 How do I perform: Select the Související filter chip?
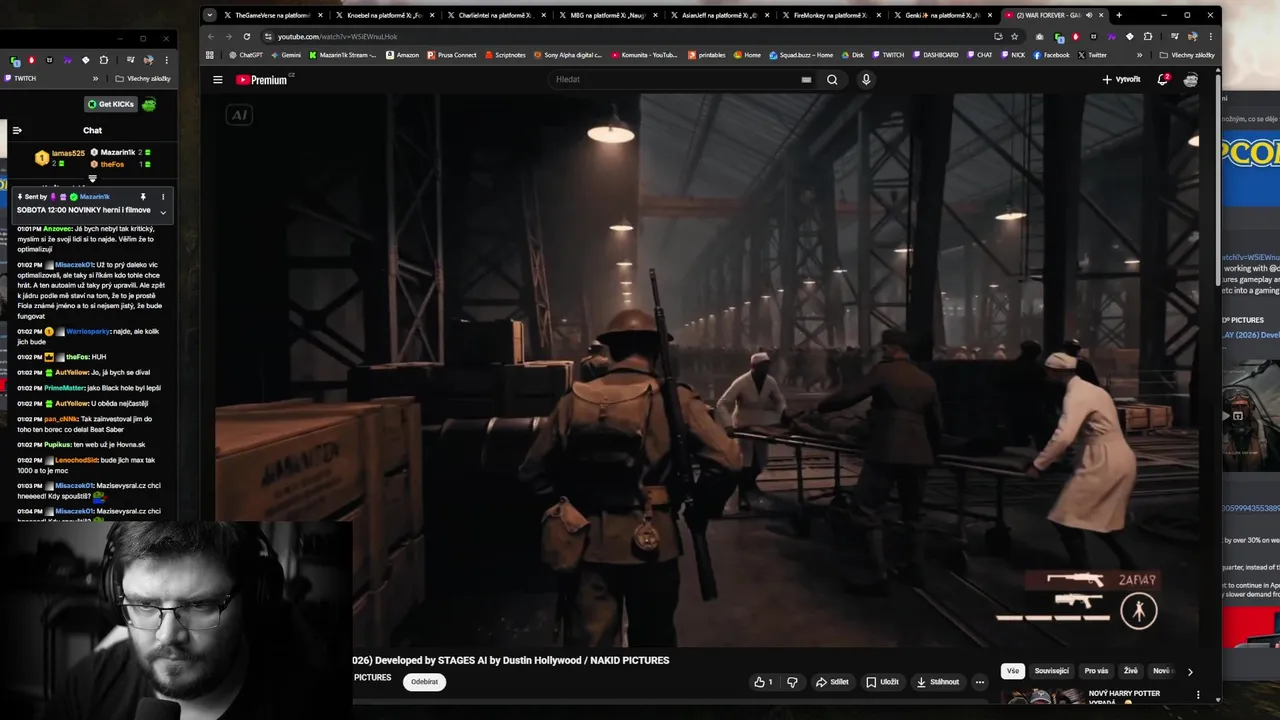tap(1051, 671)
